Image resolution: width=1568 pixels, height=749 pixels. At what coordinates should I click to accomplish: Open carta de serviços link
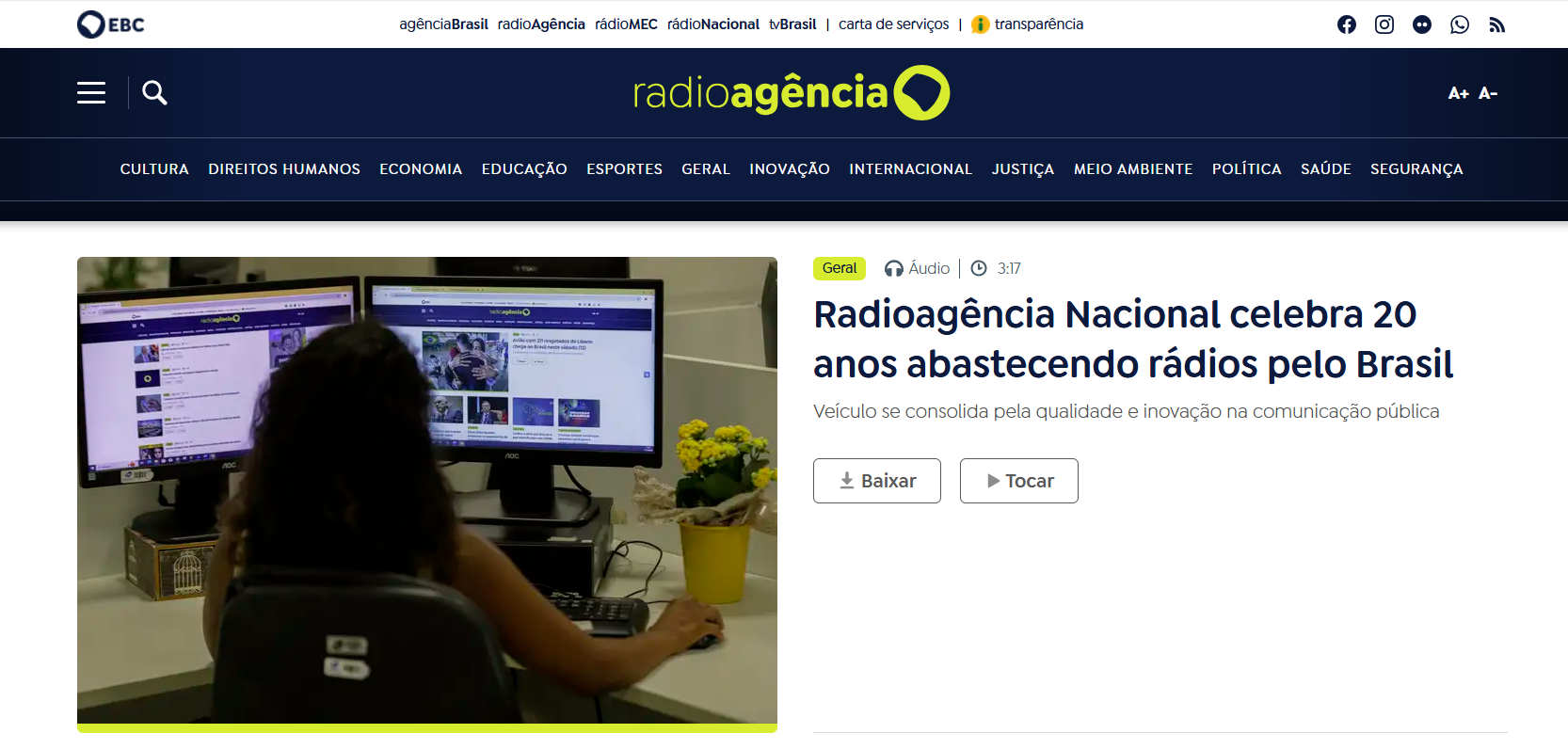pyautogui.click(x=894, y=24)
